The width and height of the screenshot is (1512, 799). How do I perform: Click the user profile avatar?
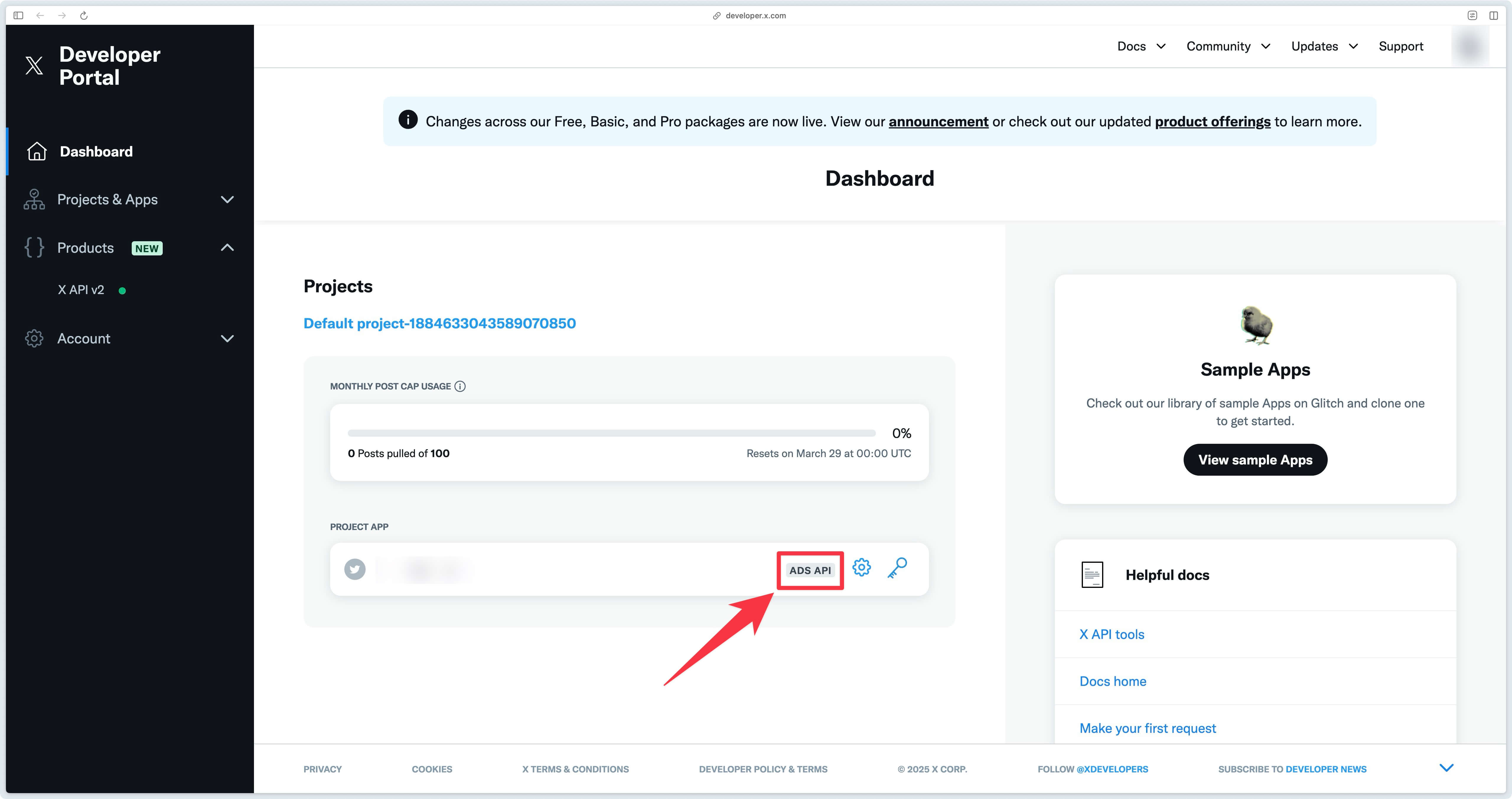click(1470, 46)
